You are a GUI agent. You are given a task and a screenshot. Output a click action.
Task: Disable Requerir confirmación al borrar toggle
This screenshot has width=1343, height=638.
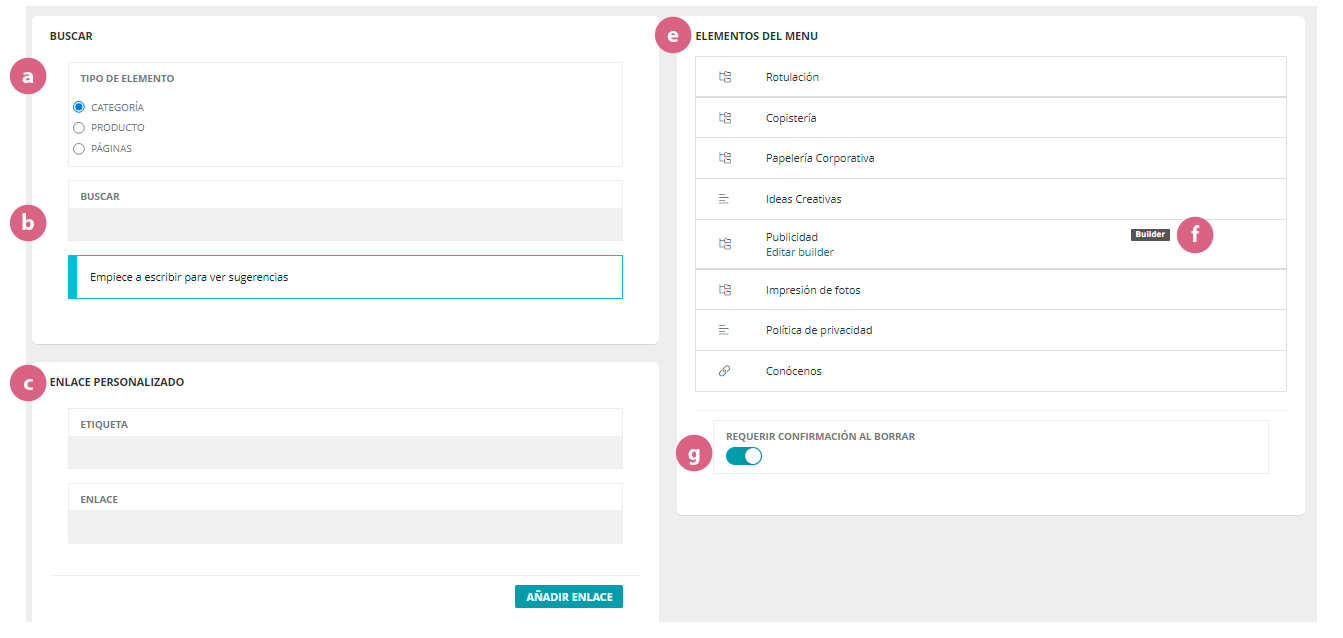pyautogui.click(x=744, y=456)
